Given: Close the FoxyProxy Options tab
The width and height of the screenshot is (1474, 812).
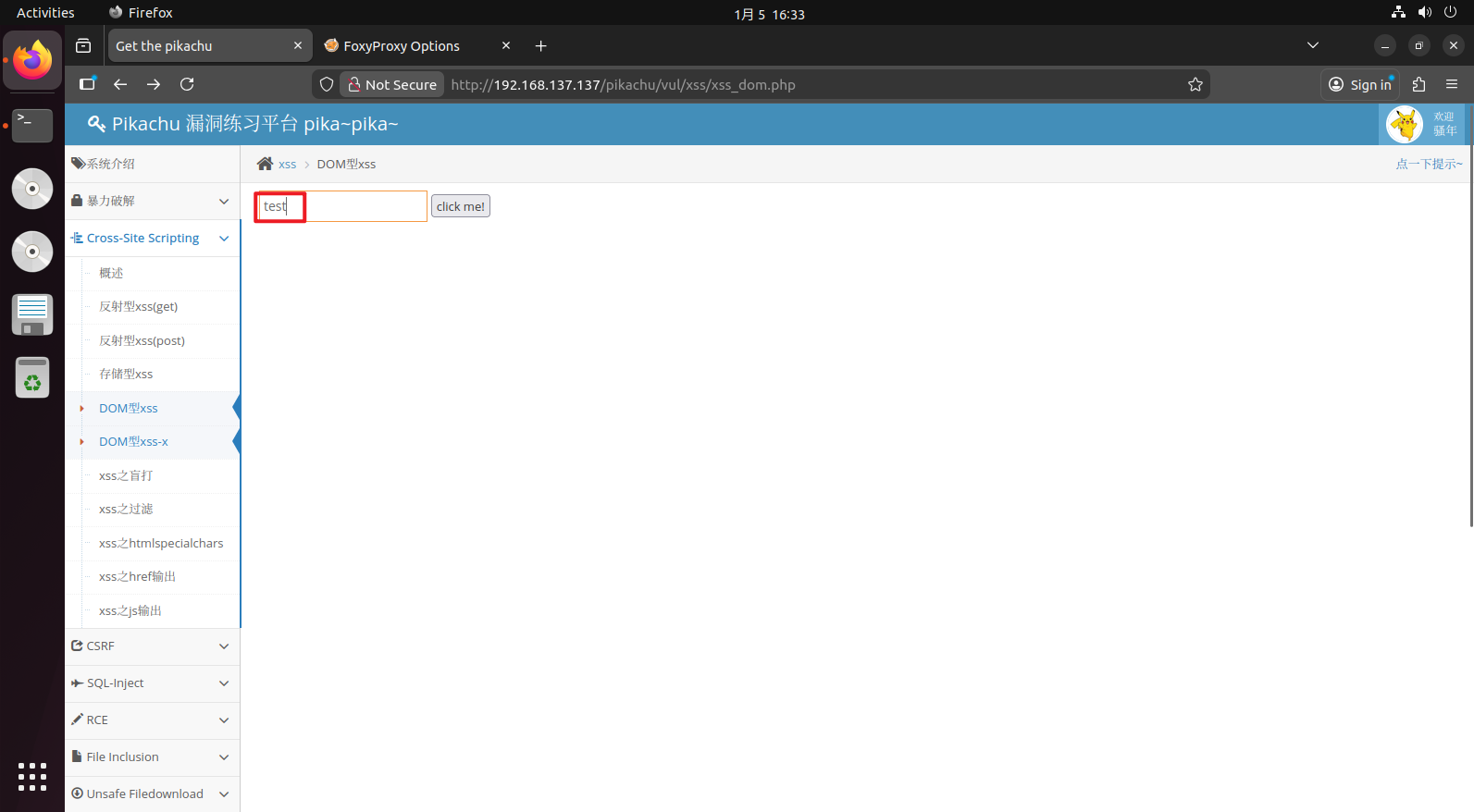Looking at the screenshot, I should click(x=506, y=45).
